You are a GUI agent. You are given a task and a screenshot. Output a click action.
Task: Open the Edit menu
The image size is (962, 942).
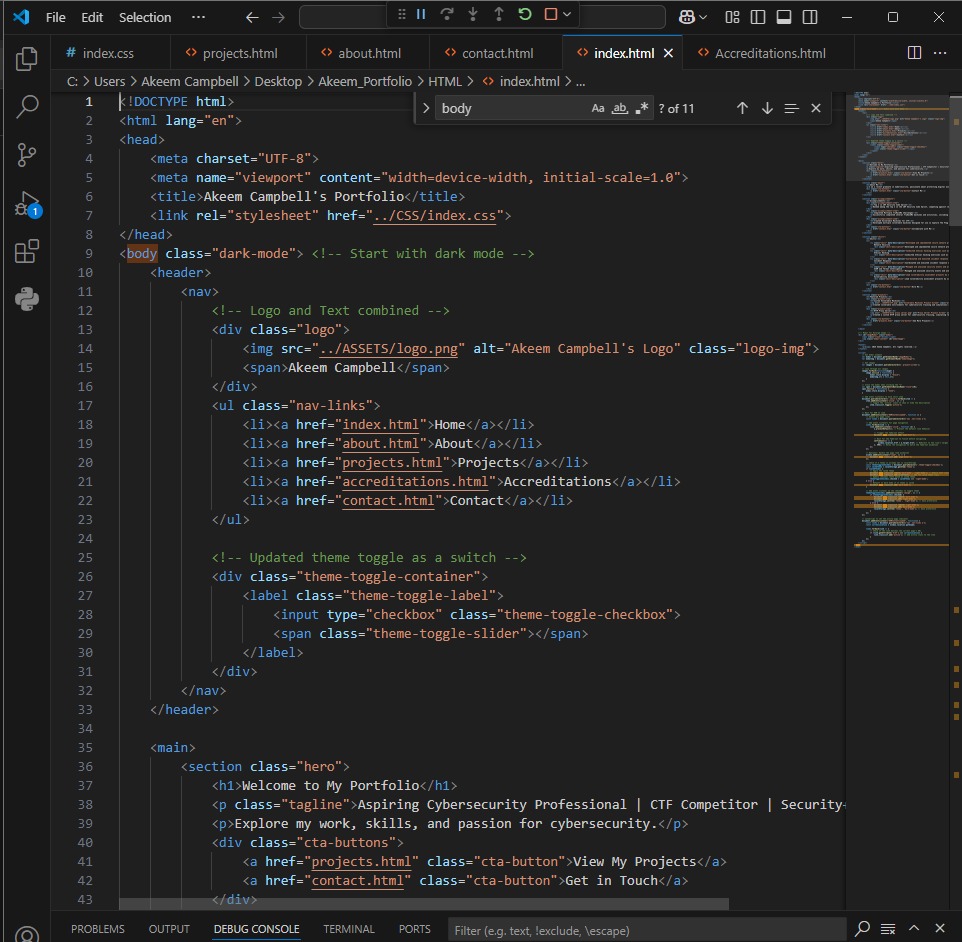coord(92,17)
